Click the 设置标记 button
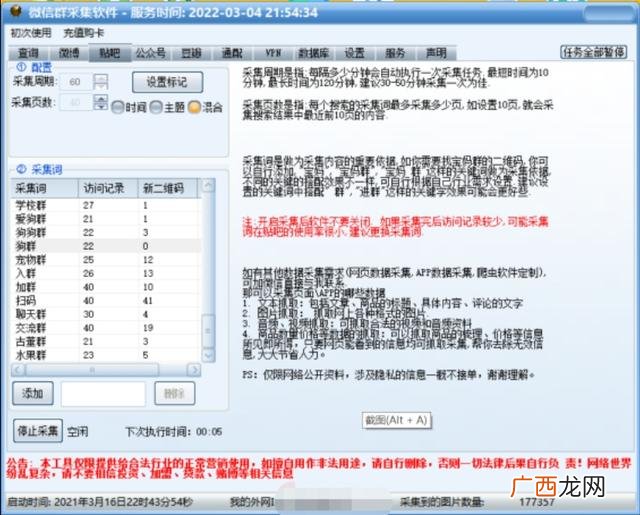This screenshot has height=515, width=640. pos(167,82)
